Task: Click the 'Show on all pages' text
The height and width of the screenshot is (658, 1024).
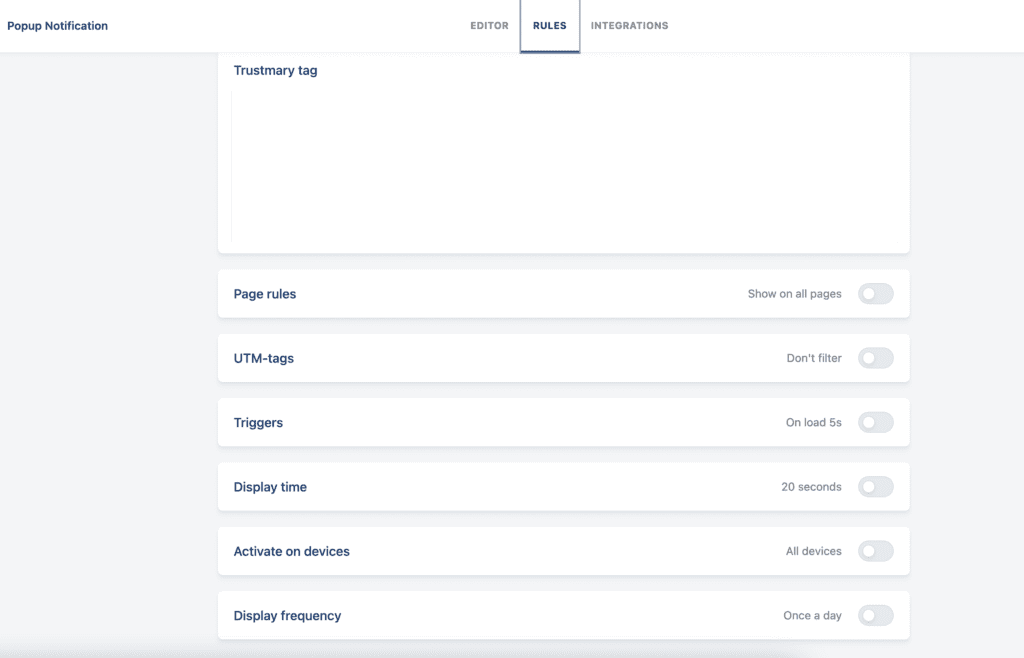Action: coord(794,294)
